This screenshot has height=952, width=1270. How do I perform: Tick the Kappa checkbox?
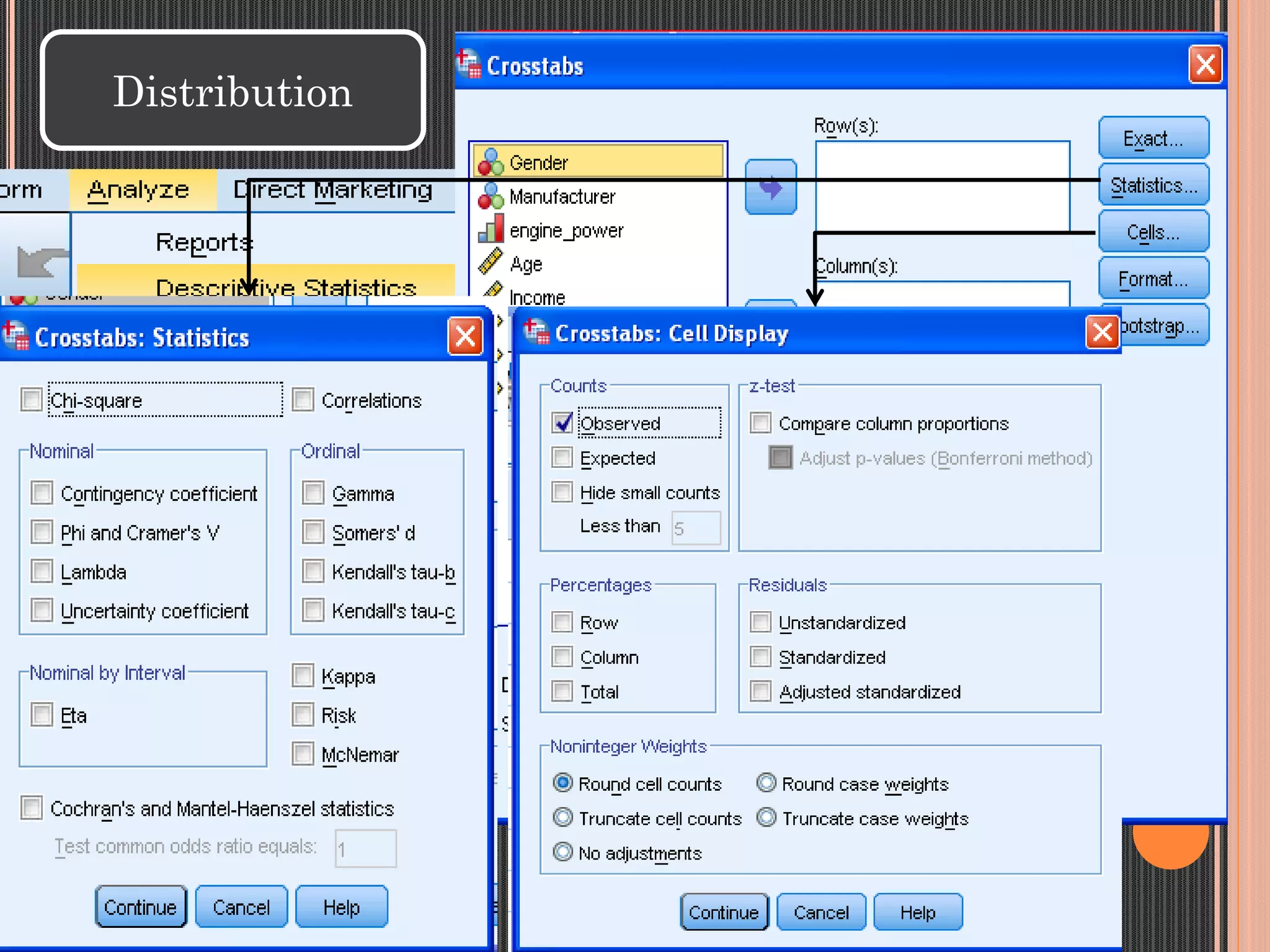pyautogui.click(x=303, y=676)
